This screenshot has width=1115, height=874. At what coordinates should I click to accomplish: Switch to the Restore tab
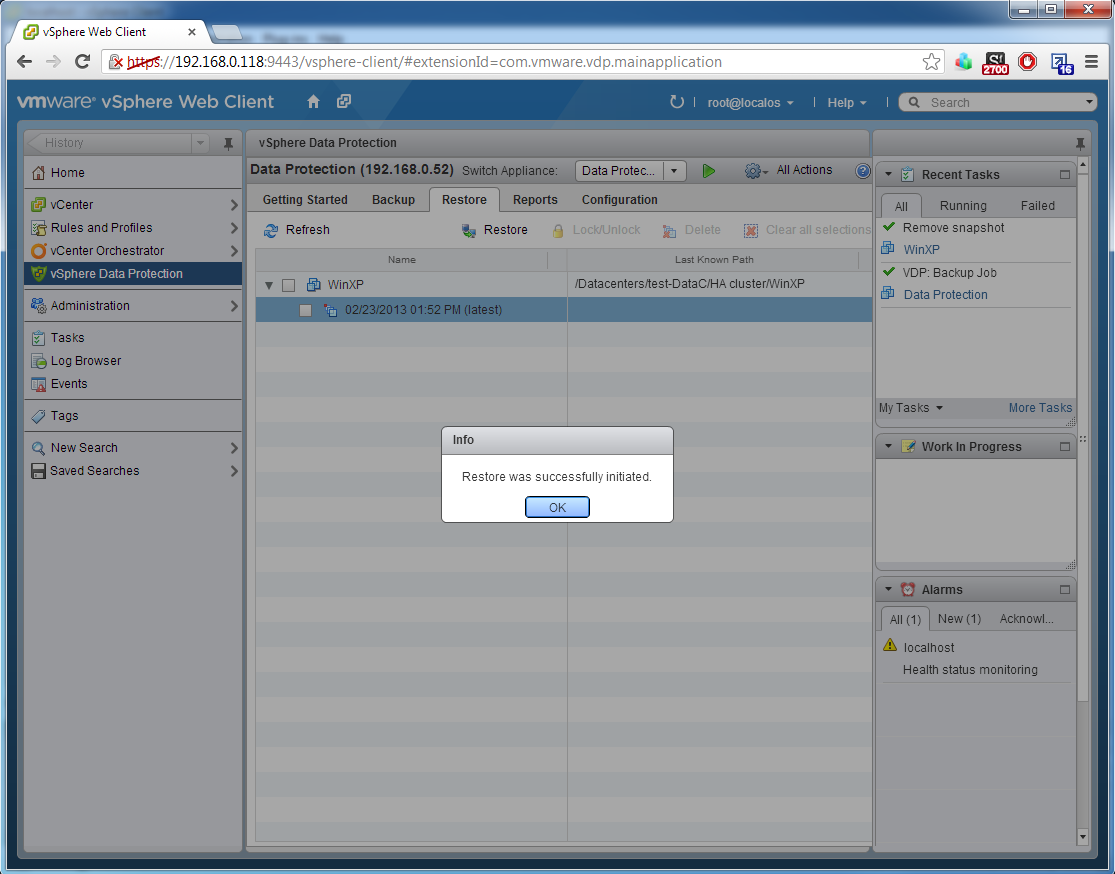(464, 200)
